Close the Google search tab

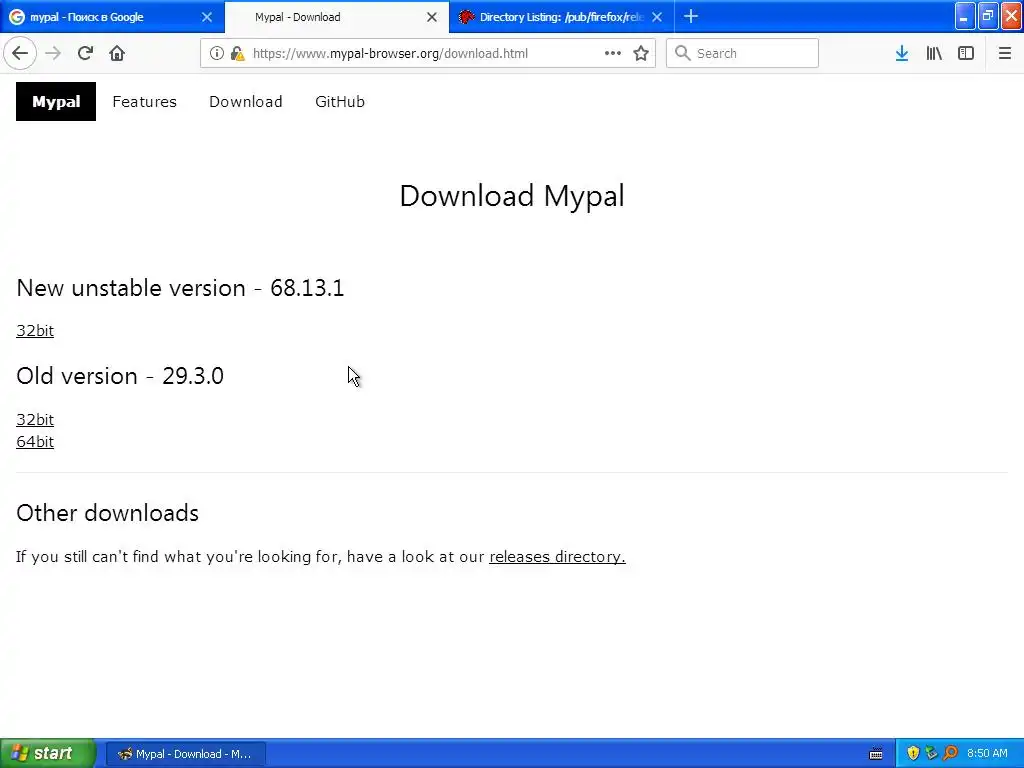click(207, 17)
